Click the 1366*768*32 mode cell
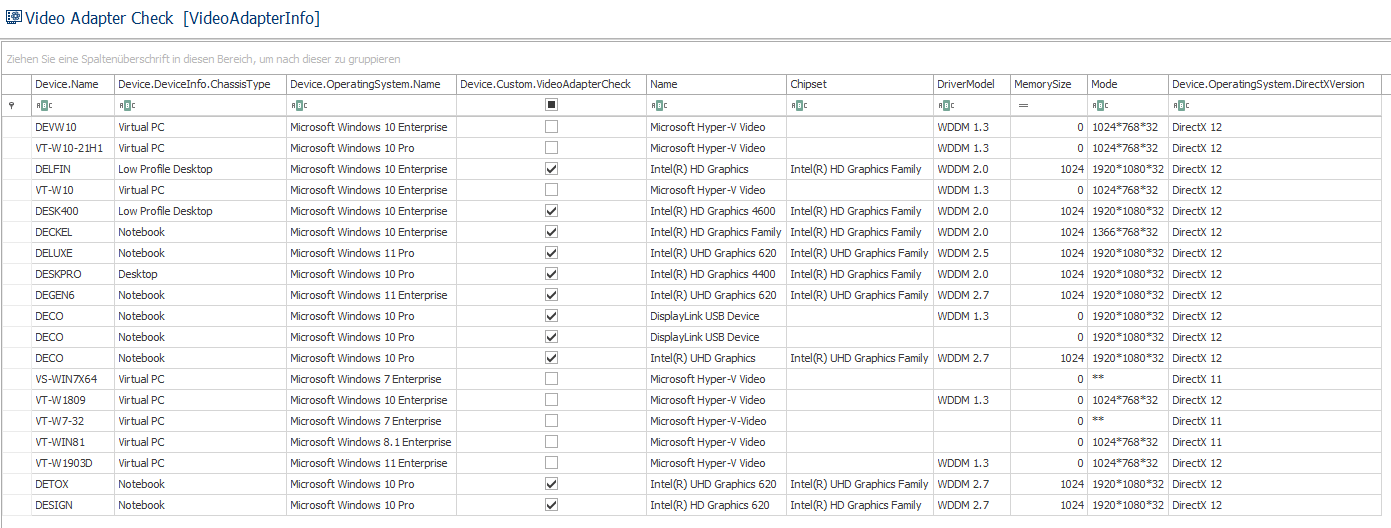 click(x=1128, y=232)
